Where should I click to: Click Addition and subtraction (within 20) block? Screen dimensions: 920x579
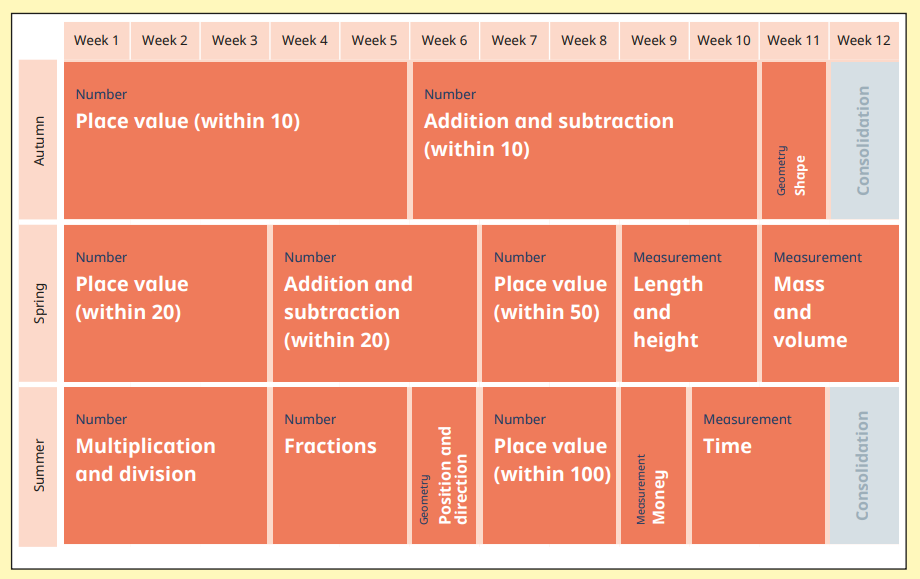(x=374, y=303)
